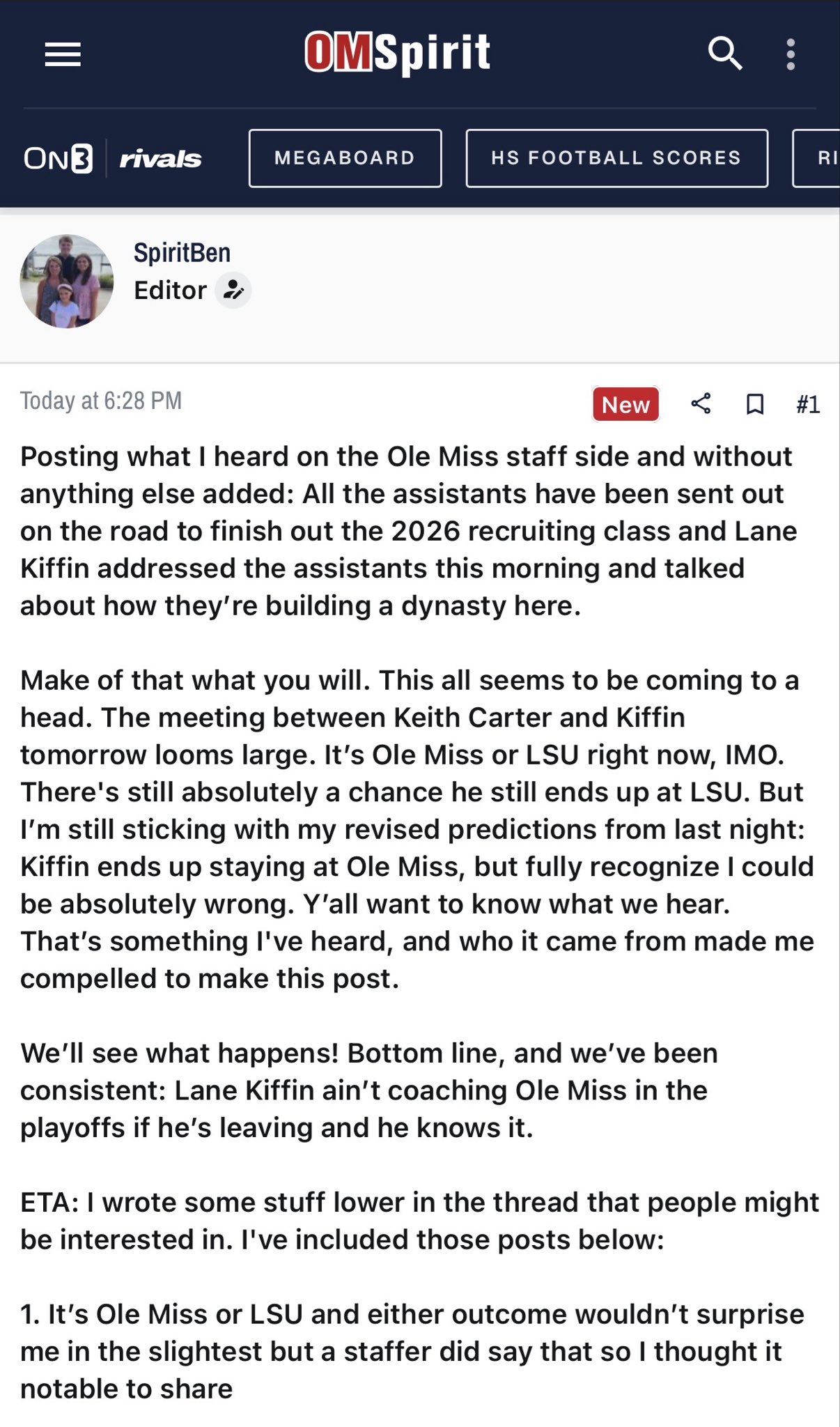Go to OMSpirit home logo
This screenshot has width=840, height=1427.
point(398,52)
